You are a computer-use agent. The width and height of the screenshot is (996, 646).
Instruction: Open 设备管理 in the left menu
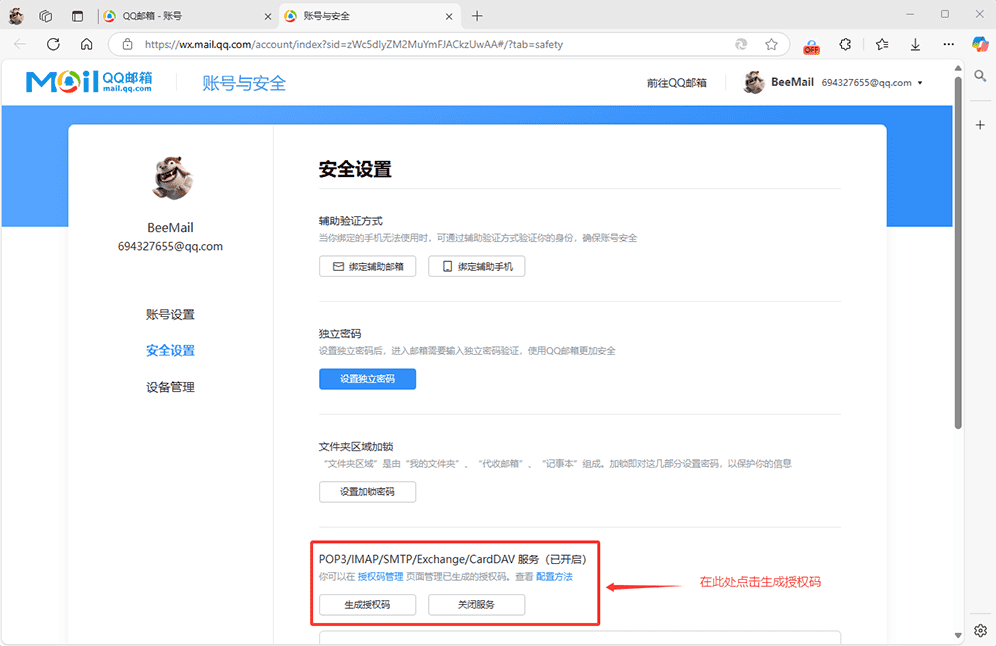click(170, 387)
